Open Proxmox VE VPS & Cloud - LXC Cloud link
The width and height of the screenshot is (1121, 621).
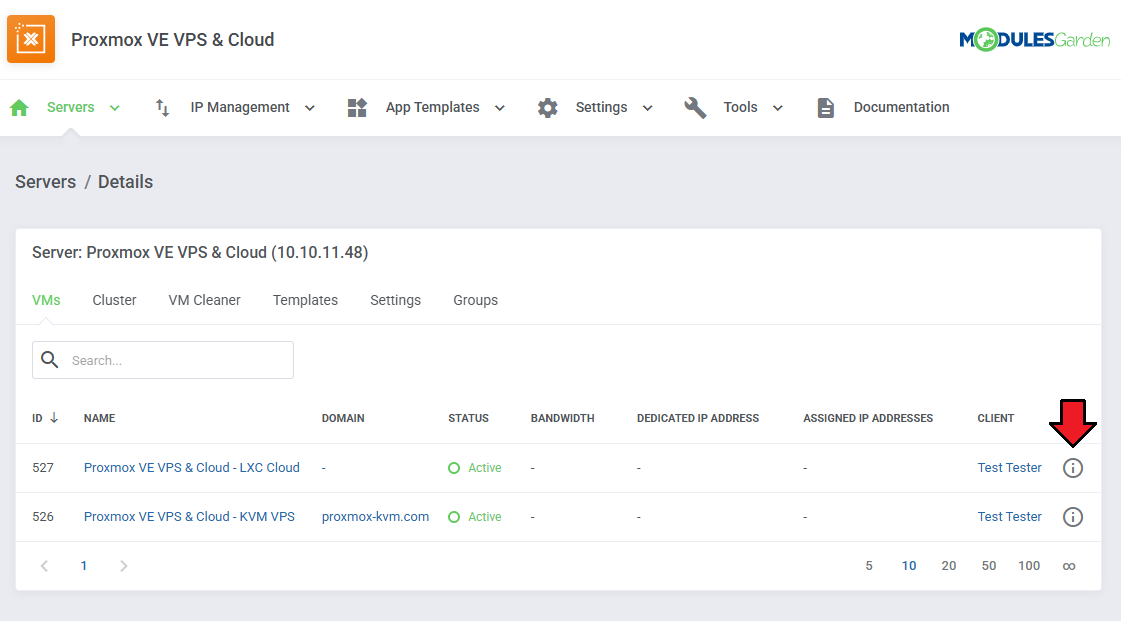coord(192,467)
